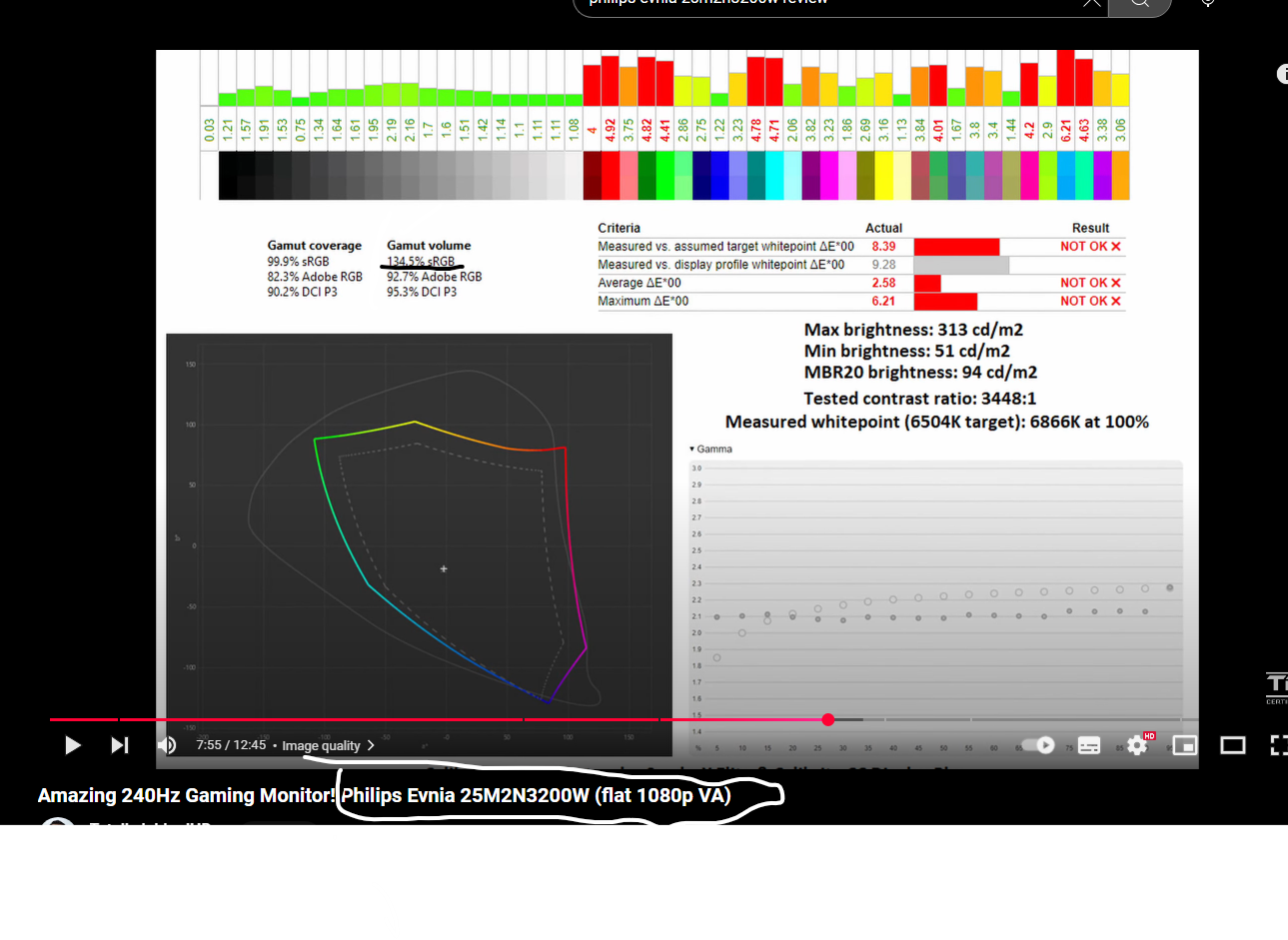
Task: Enter fullscreen mode
Action: point(1278,745)
